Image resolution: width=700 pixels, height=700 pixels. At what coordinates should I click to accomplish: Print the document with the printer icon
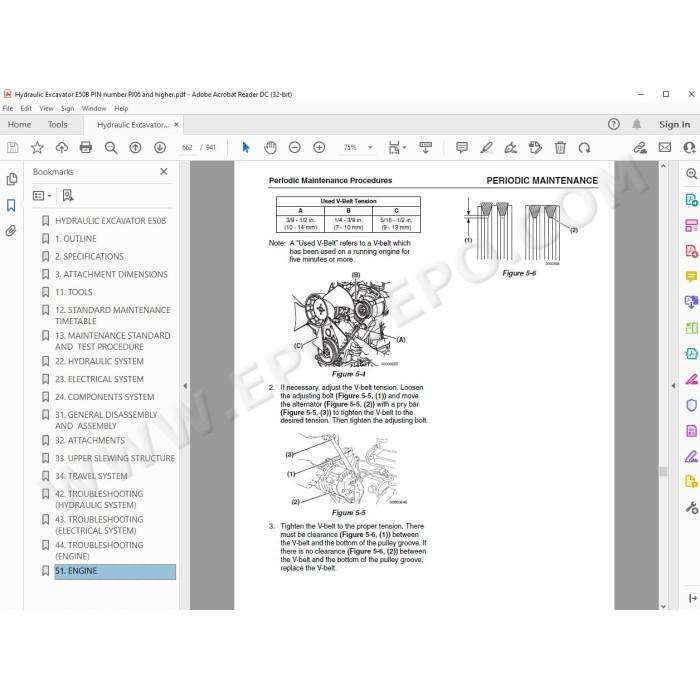click(x=86, y=147)
